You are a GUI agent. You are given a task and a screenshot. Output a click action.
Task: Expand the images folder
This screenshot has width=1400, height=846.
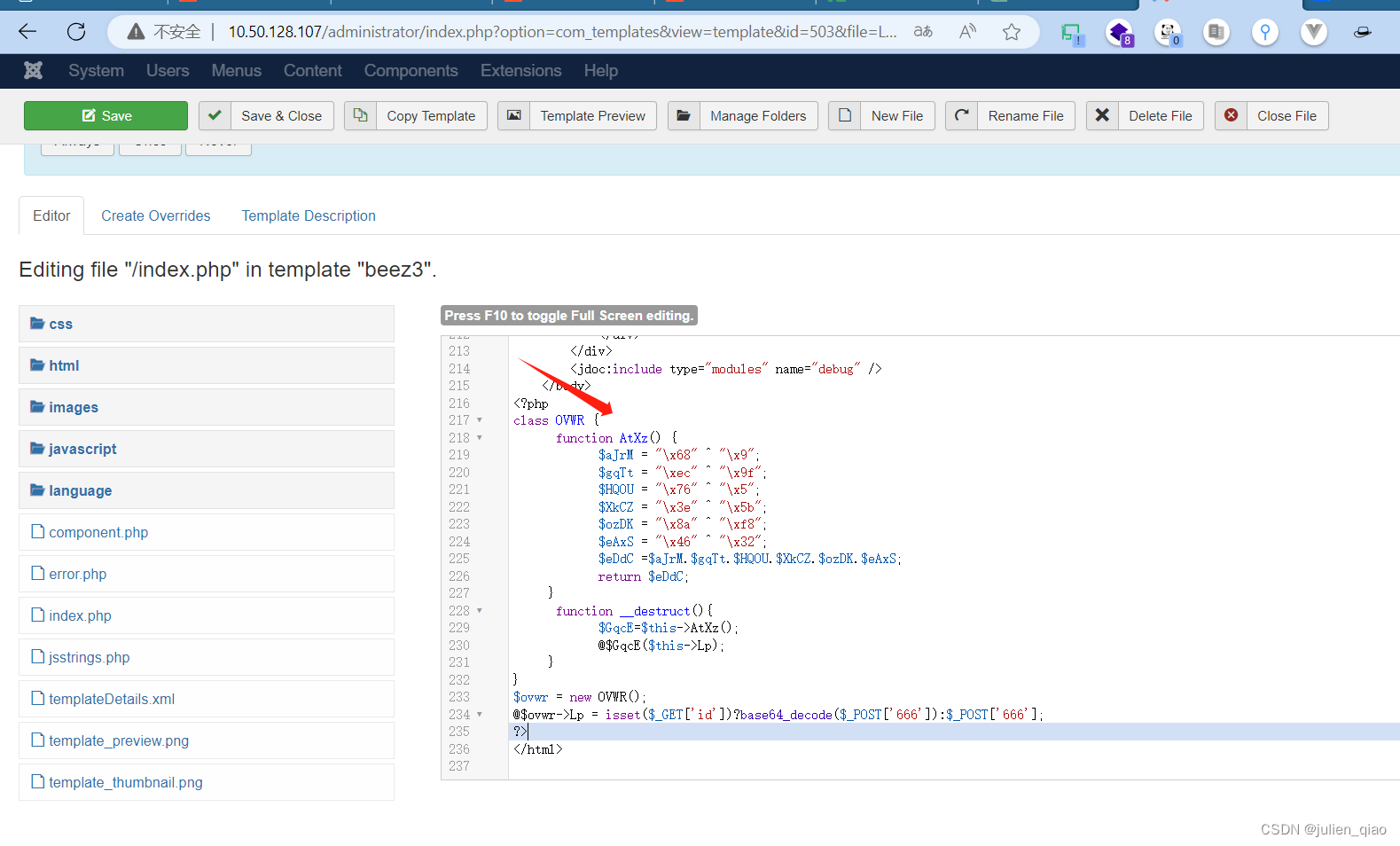click(x=207, y=407)
